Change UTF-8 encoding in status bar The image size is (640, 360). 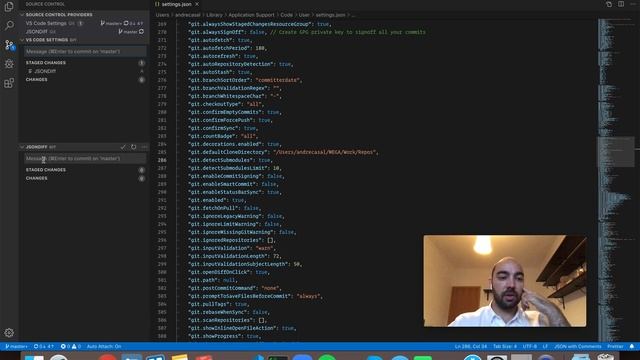530,347
